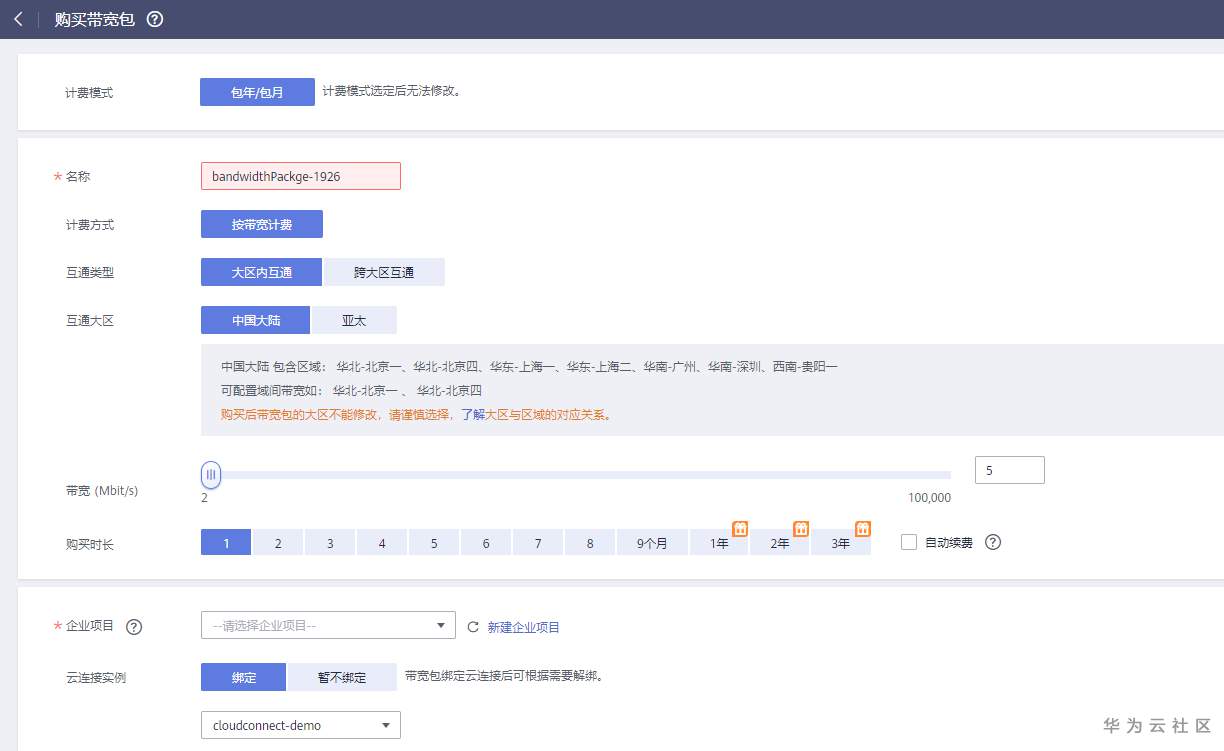Open help icon beside 购买带宽包 title
This screenshot has height=751, width=1224.
click(x=154, y=19)
